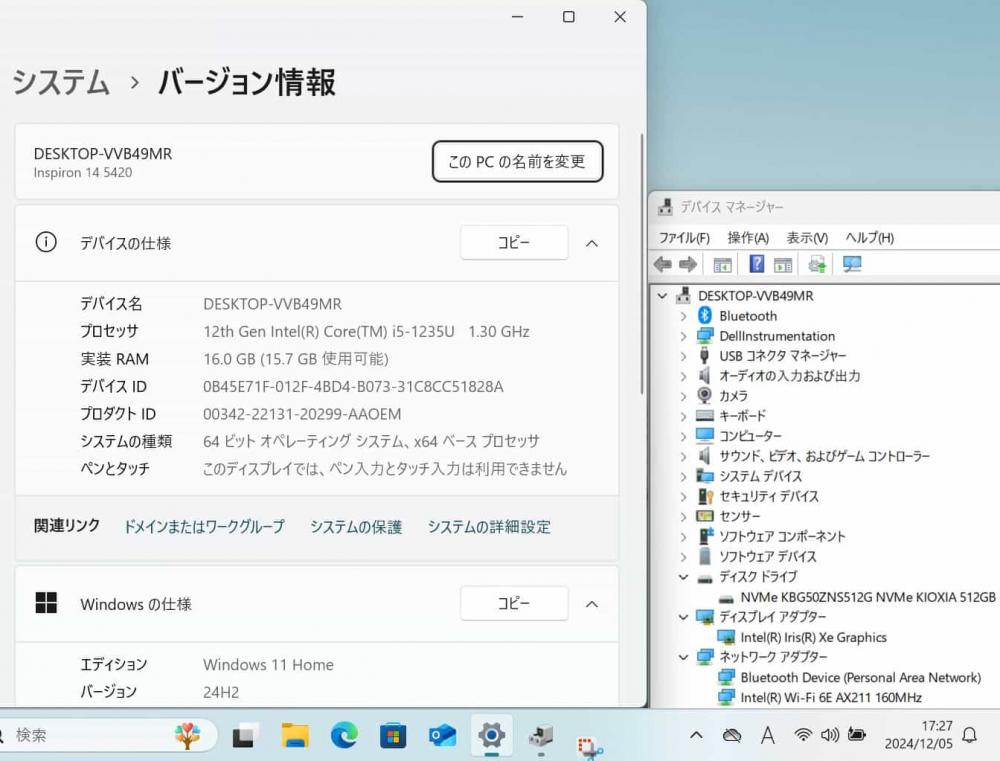Click システム breadcrumb in Settings header
The image size is (1000, 761).
click(61, 83)
